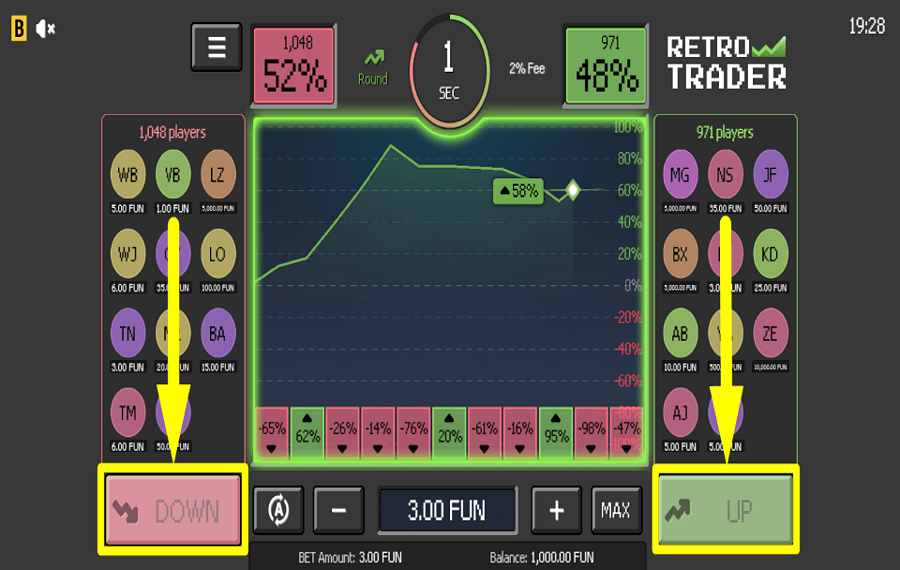Select the 95% history result tile

556,433
